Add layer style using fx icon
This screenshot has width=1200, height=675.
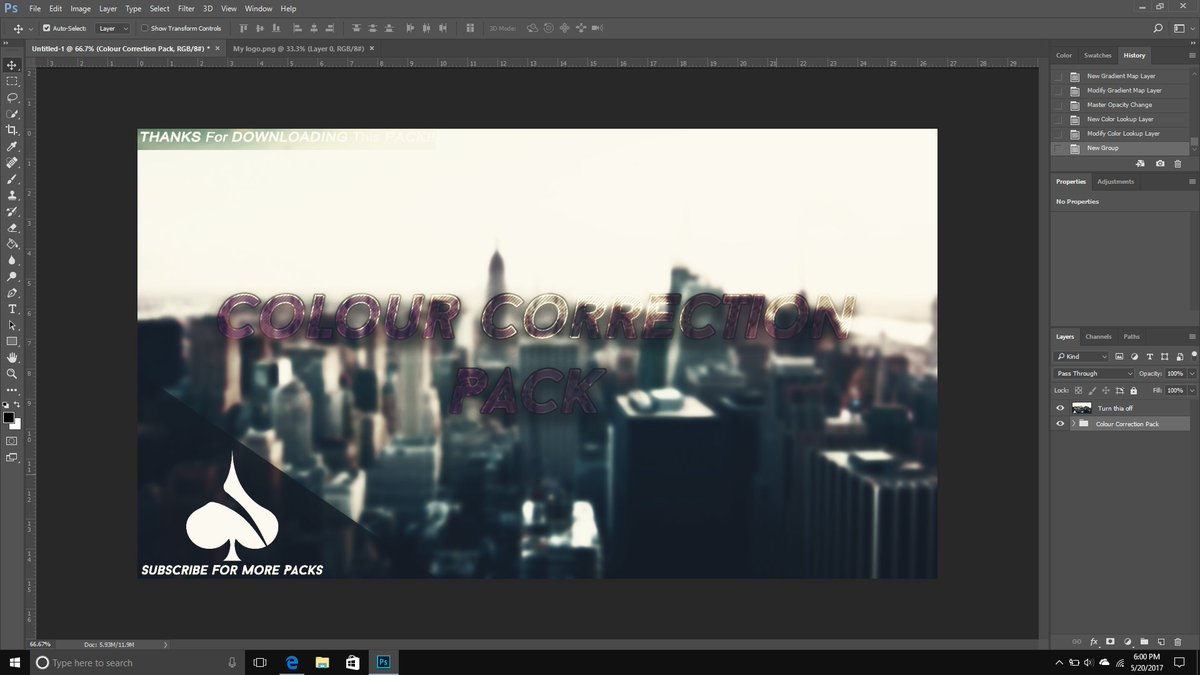1094,641
